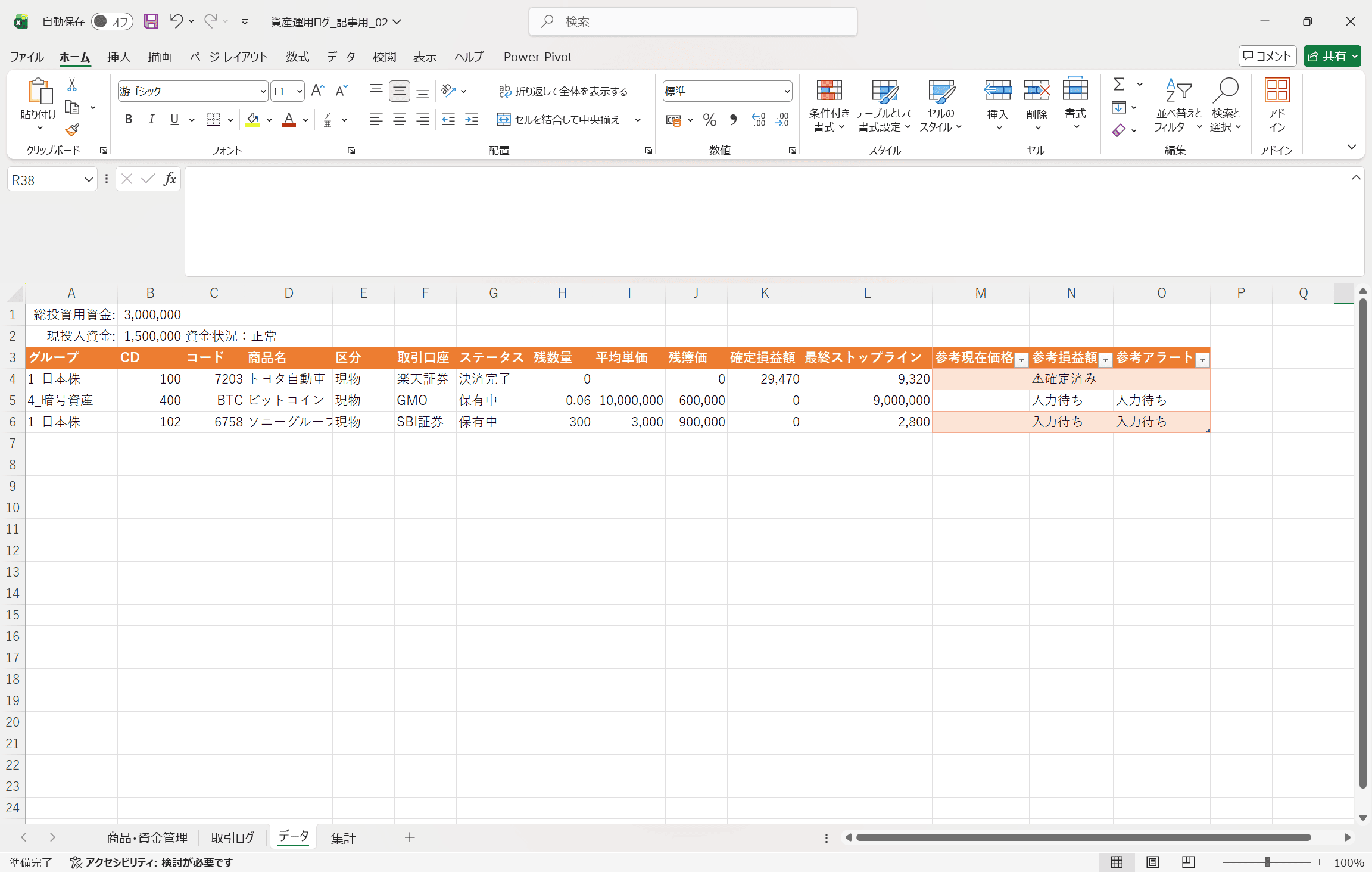This screenshot has width=1372, height=872.
Task: Click the Percent Style icon
Action: point(709,120)
